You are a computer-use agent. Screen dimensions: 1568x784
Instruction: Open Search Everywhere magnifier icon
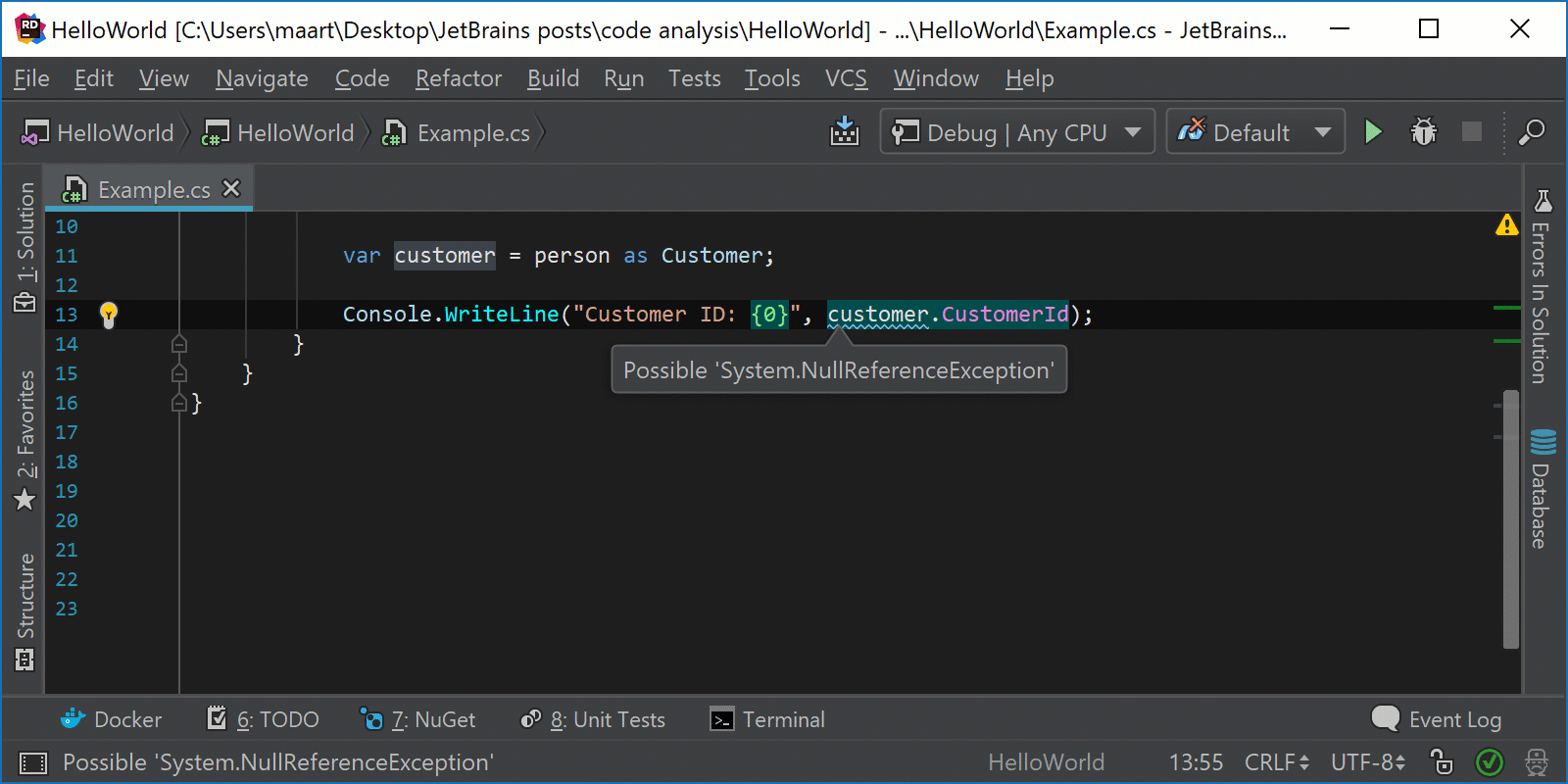click(1531, 131)
